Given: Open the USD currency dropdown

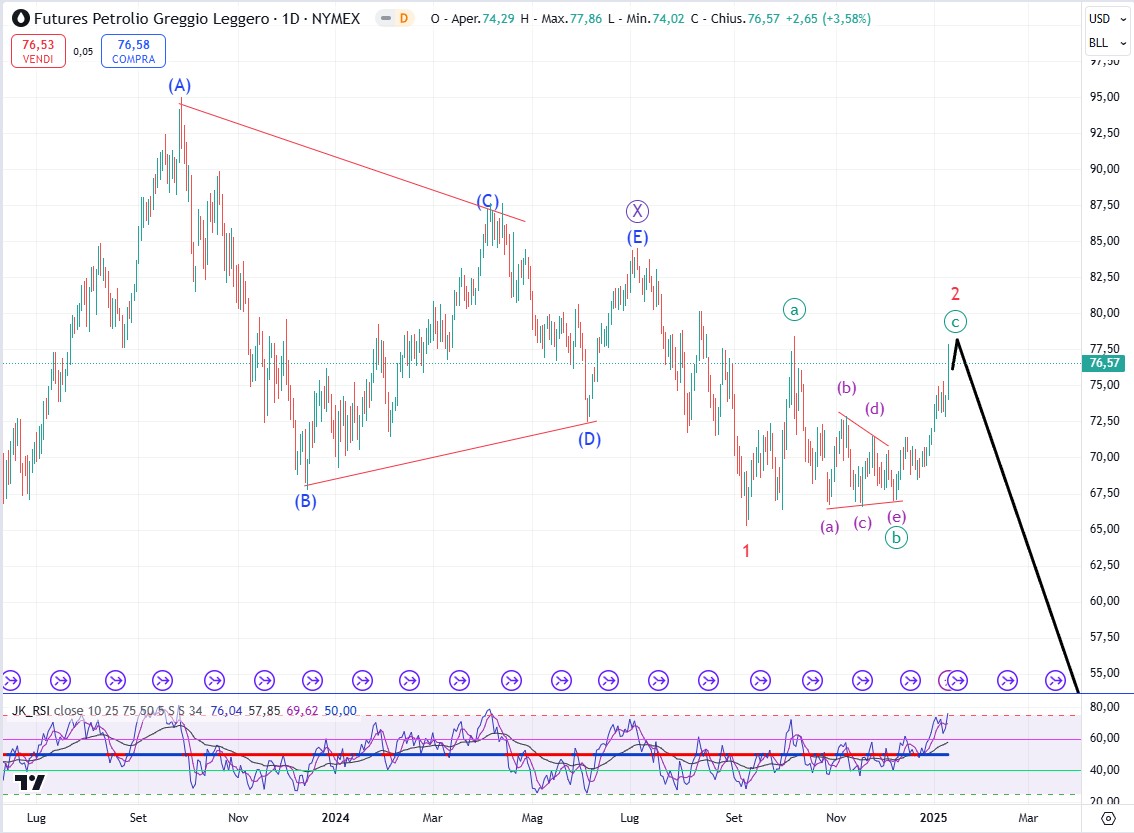Looking at the screenshot, I should (x=1107, y=19).
